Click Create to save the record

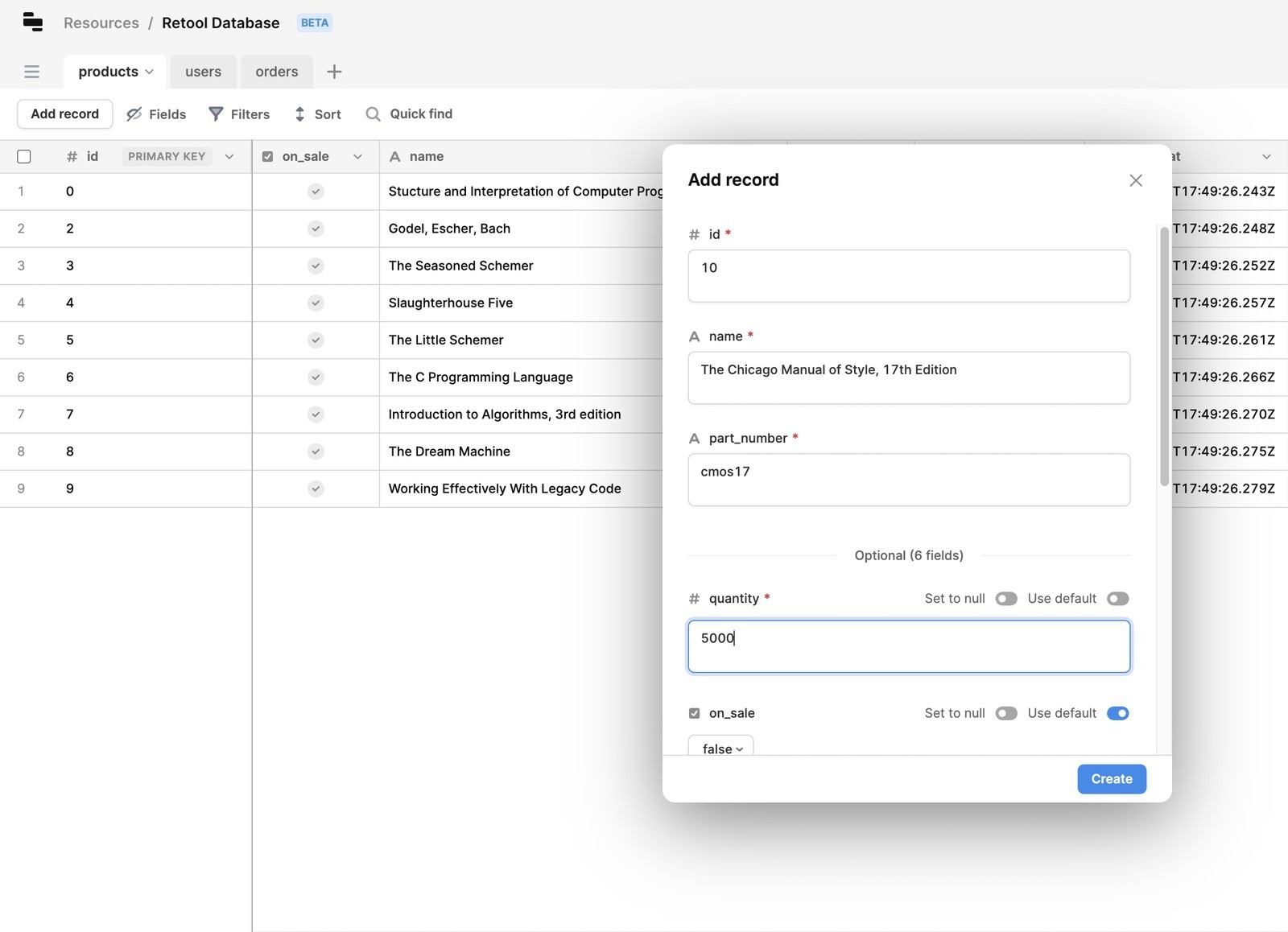pos(1112,779)
